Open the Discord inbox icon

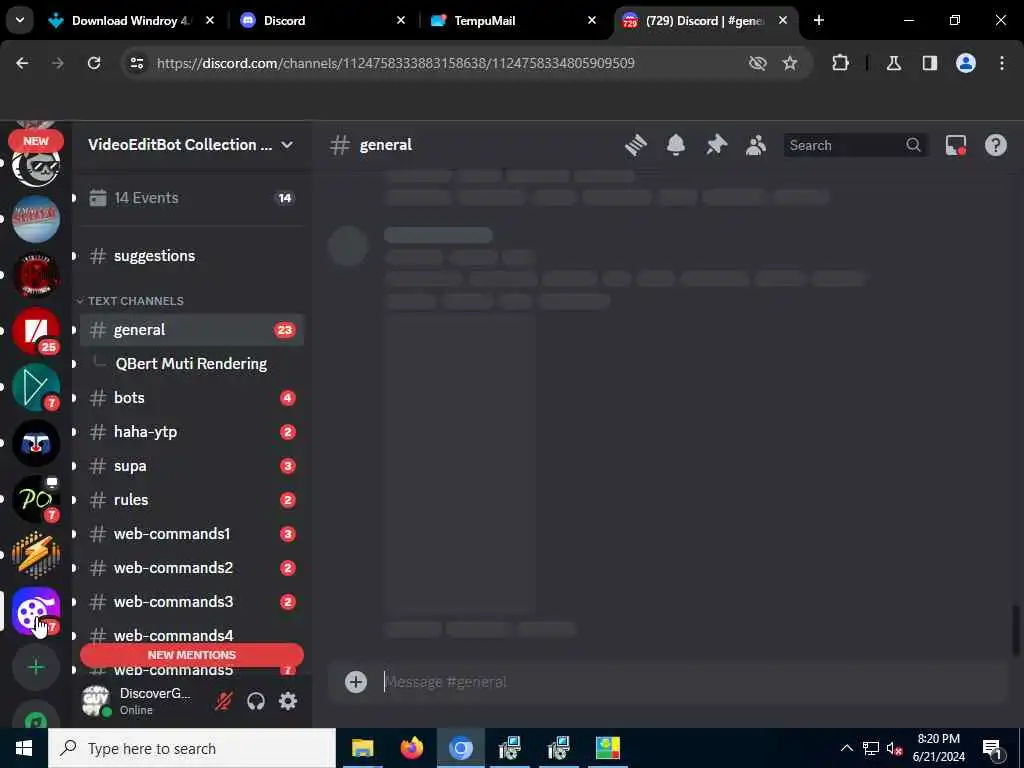(x=956, y=145)
